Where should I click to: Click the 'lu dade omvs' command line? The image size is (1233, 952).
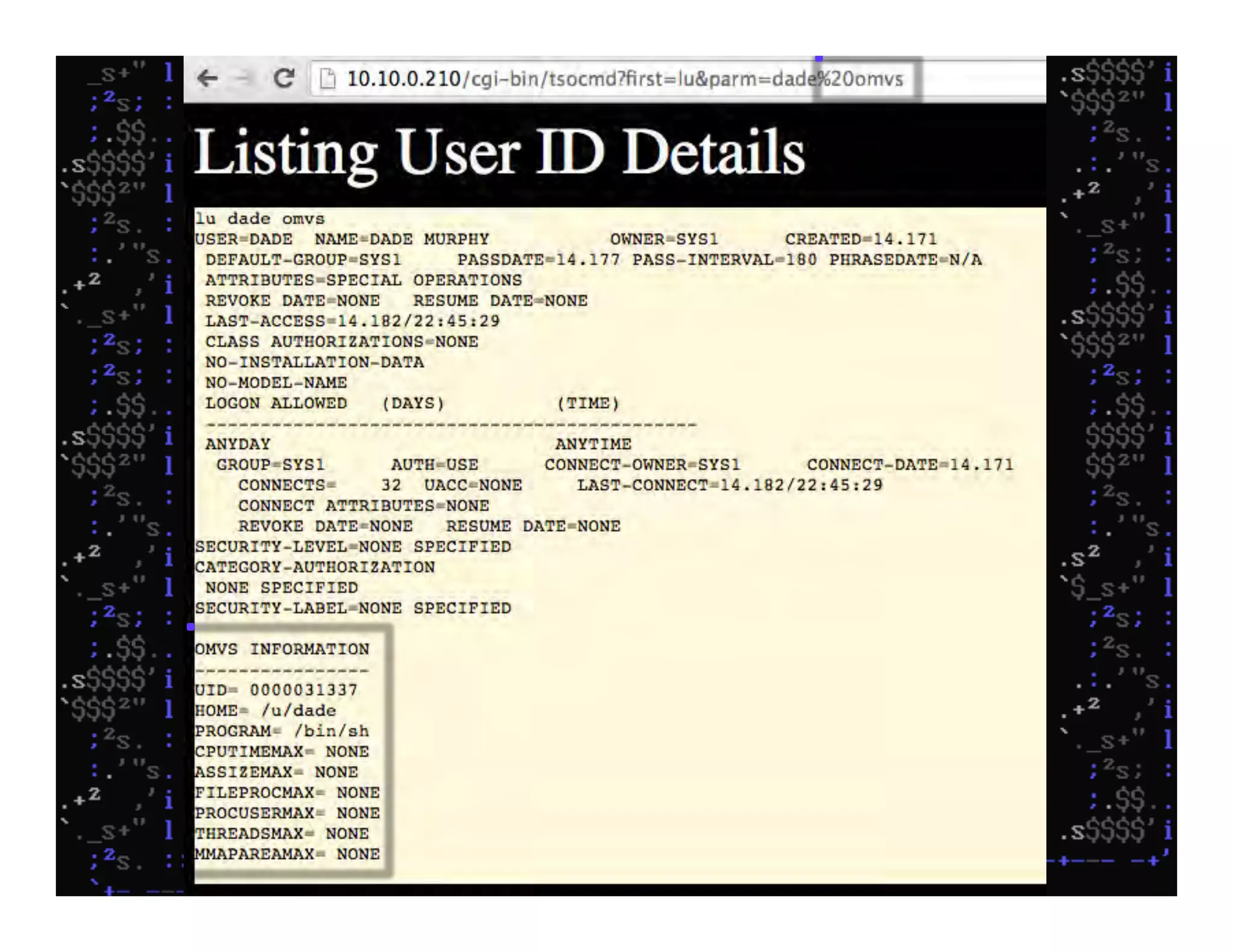(259, 218)
